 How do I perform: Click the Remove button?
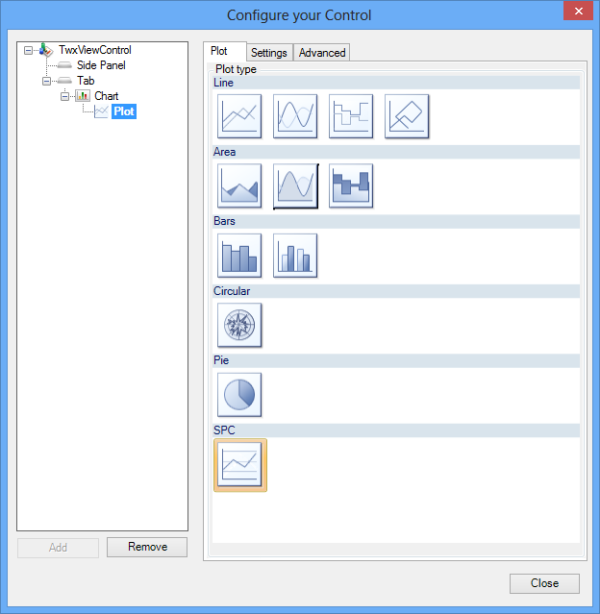click(147, 547)
